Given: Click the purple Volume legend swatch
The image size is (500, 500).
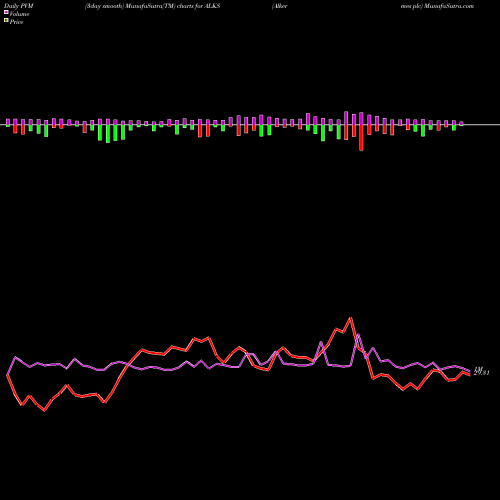Looking at the screenshot, I should coord(6,12).
